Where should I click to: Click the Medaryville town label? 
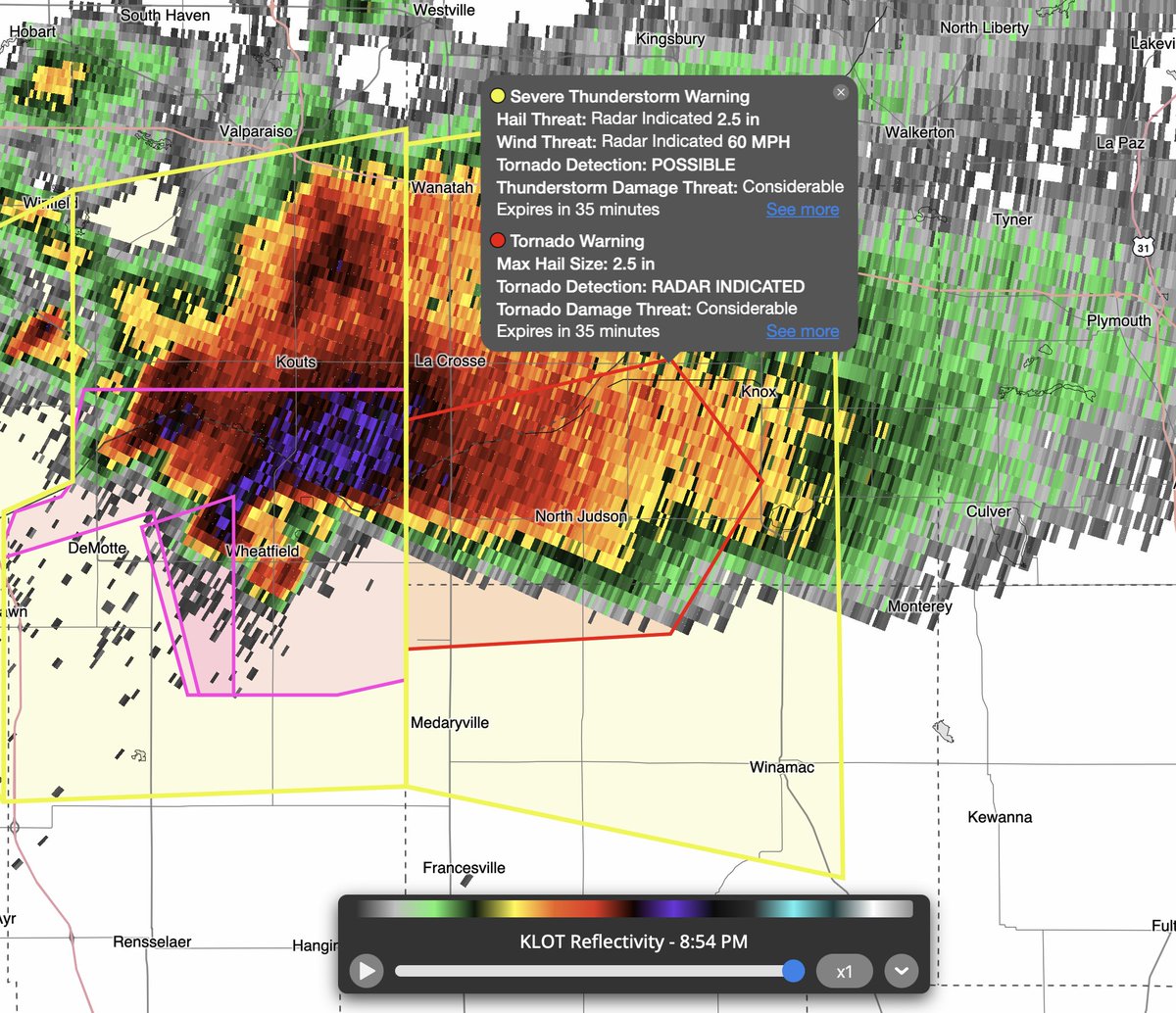pos(450,723)
